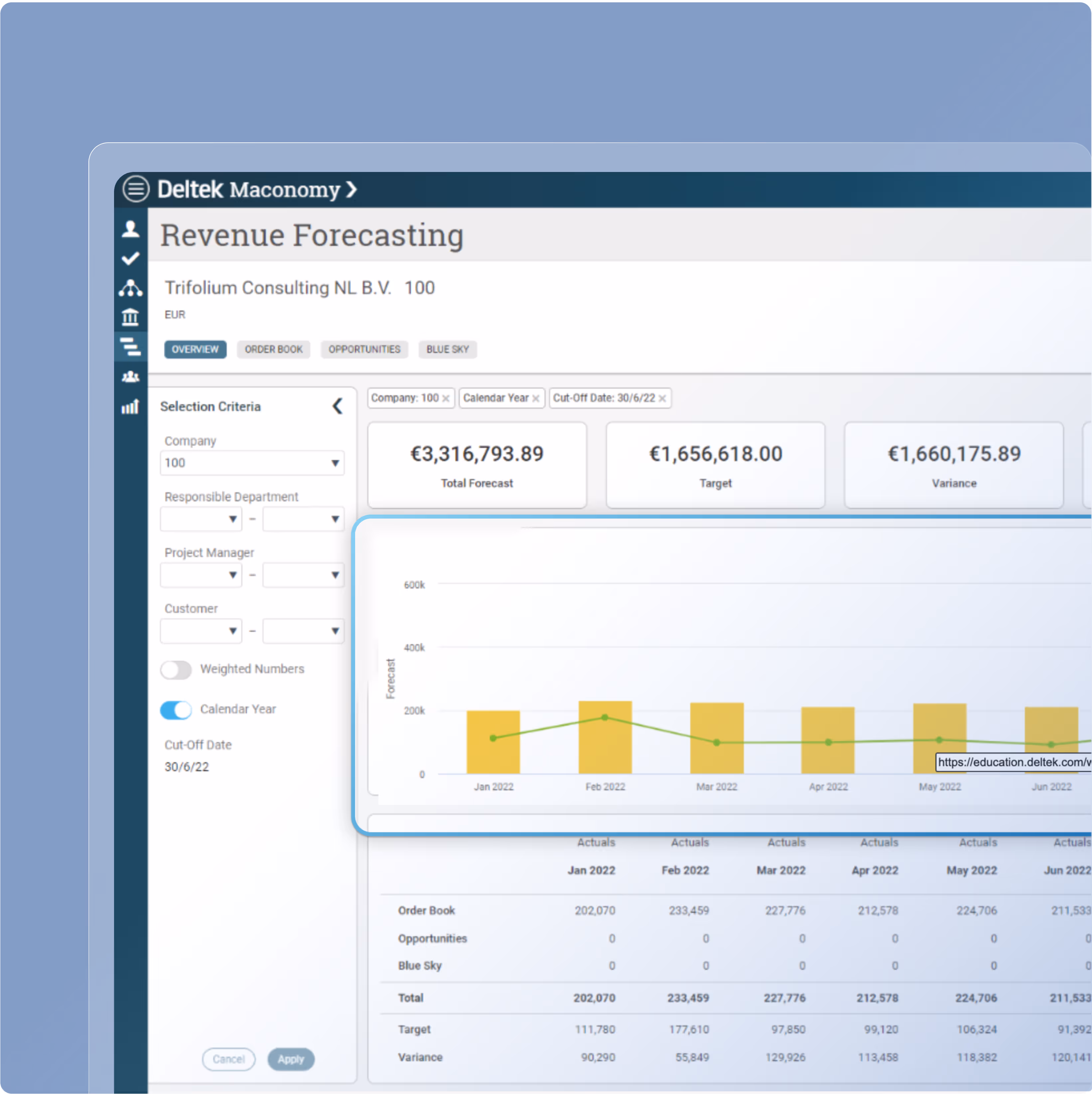Click the person profile sidebar icon
Screen dimensions: 1092x1094
pyautogui.click(x=130, y=229)
